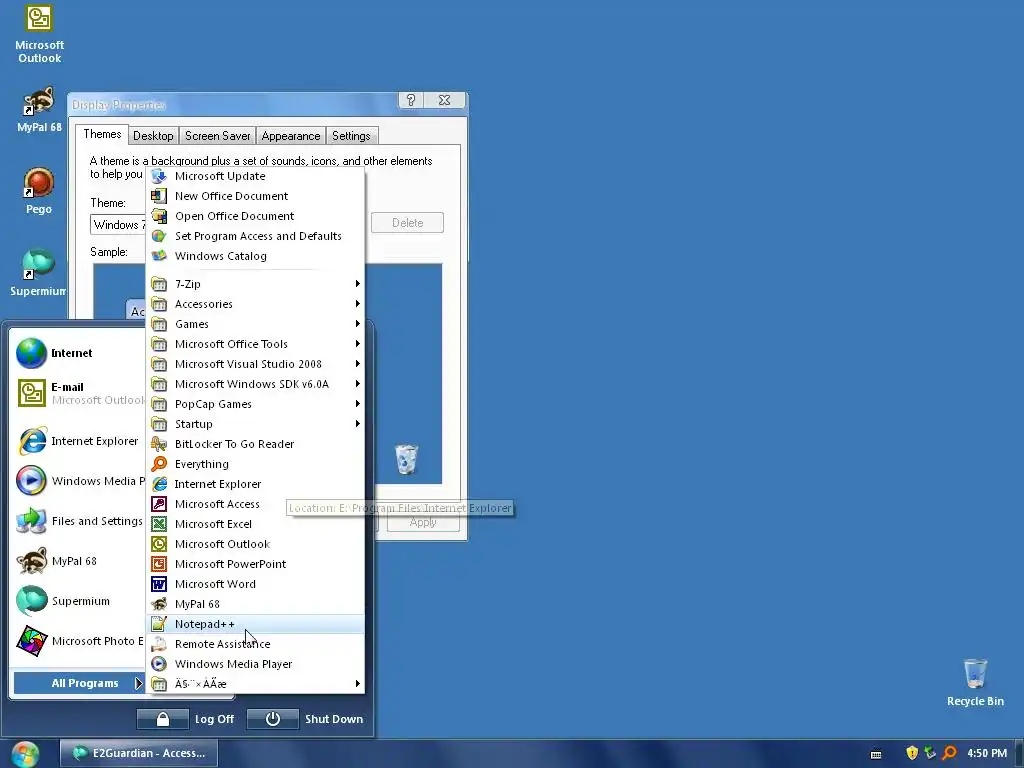Open the Theme combo box in Display Properties
This screenshot has height=768, width=1024.
tap(118, 225)
